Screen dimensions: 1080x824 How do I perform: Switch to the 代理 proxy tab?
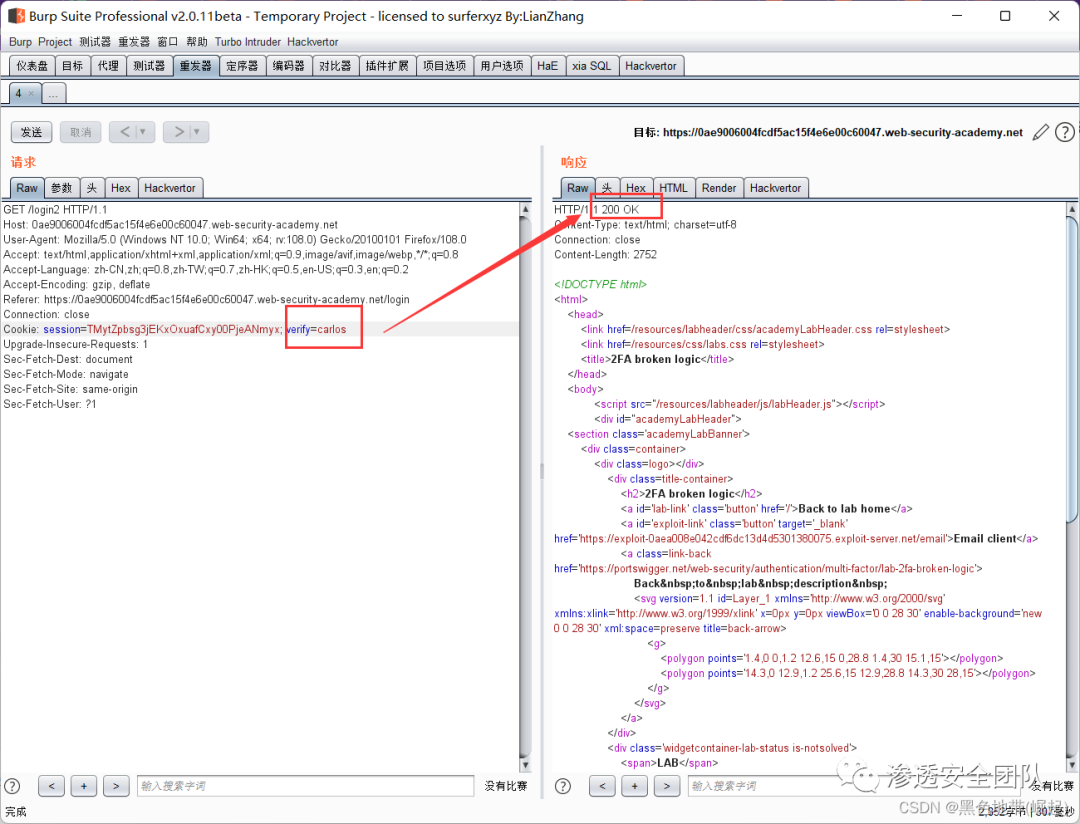click(108, 66)
